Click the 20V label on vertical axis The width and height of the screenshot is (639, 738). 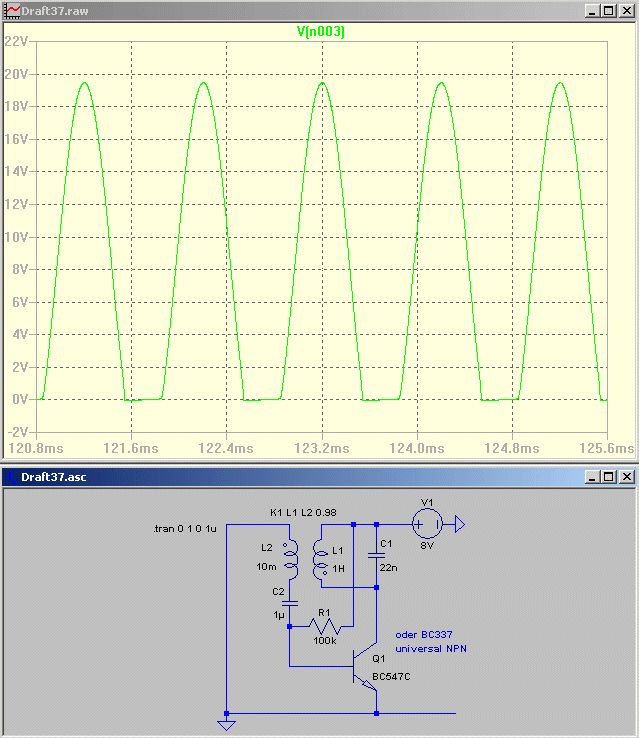[x=16, y=74]
